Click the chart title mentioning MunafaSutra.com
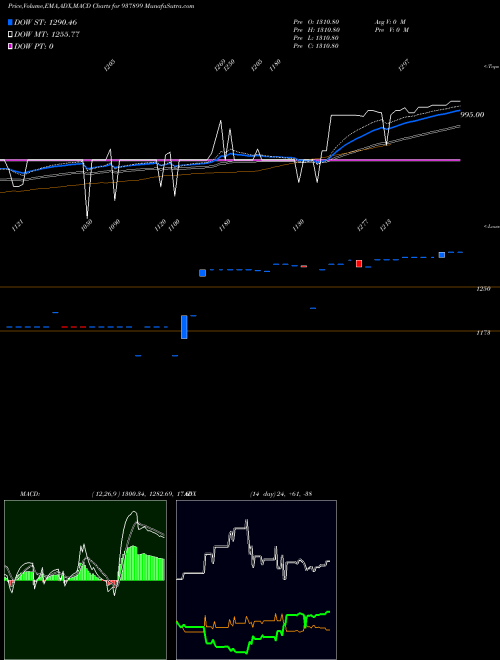 [x=101, y=6]
